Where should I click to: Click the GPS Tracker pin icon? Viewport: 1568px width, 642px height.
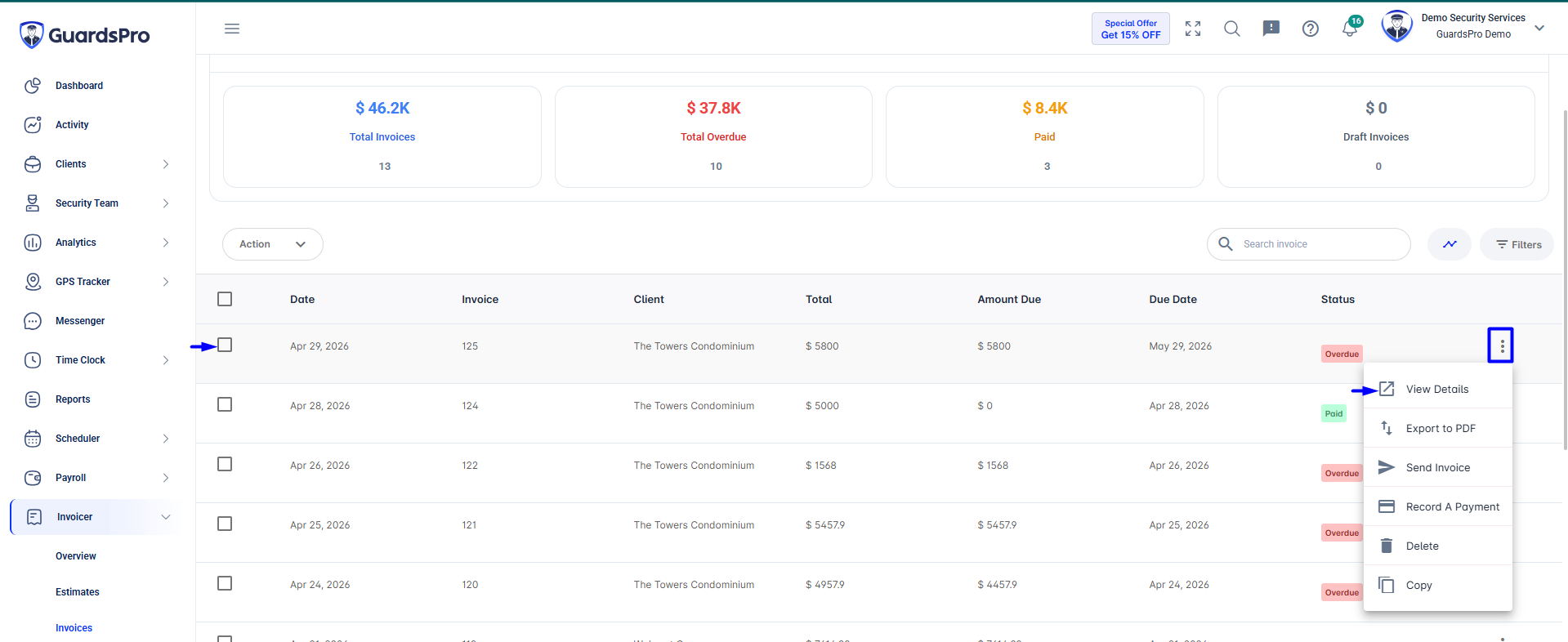33,282
